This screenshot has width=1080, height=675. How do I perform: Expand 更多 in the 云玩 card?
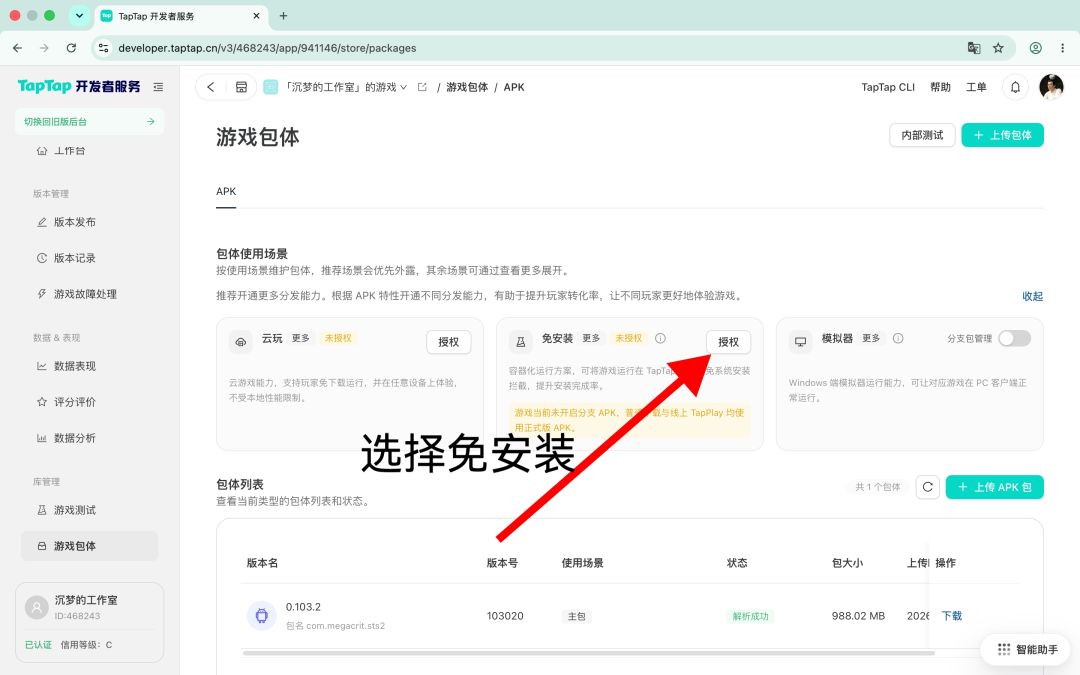point(300,338)
